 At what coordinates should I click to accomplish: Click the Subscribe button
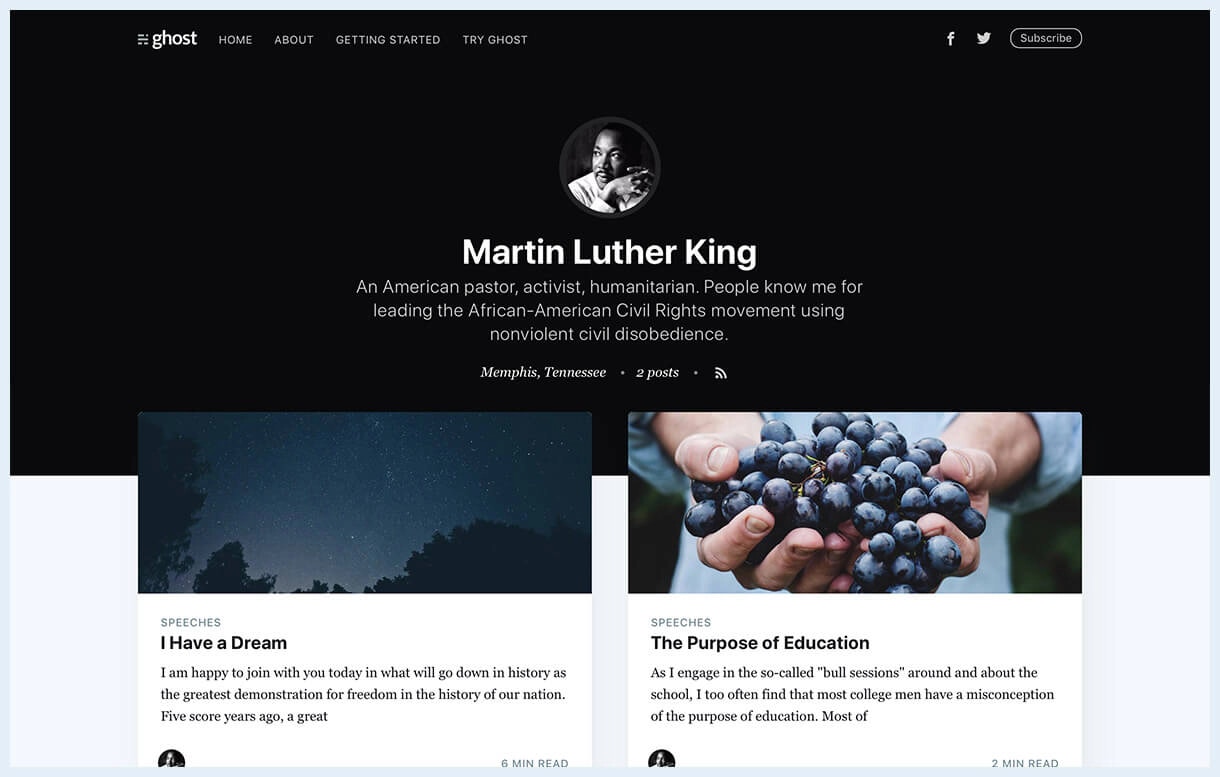[1046, 38]
